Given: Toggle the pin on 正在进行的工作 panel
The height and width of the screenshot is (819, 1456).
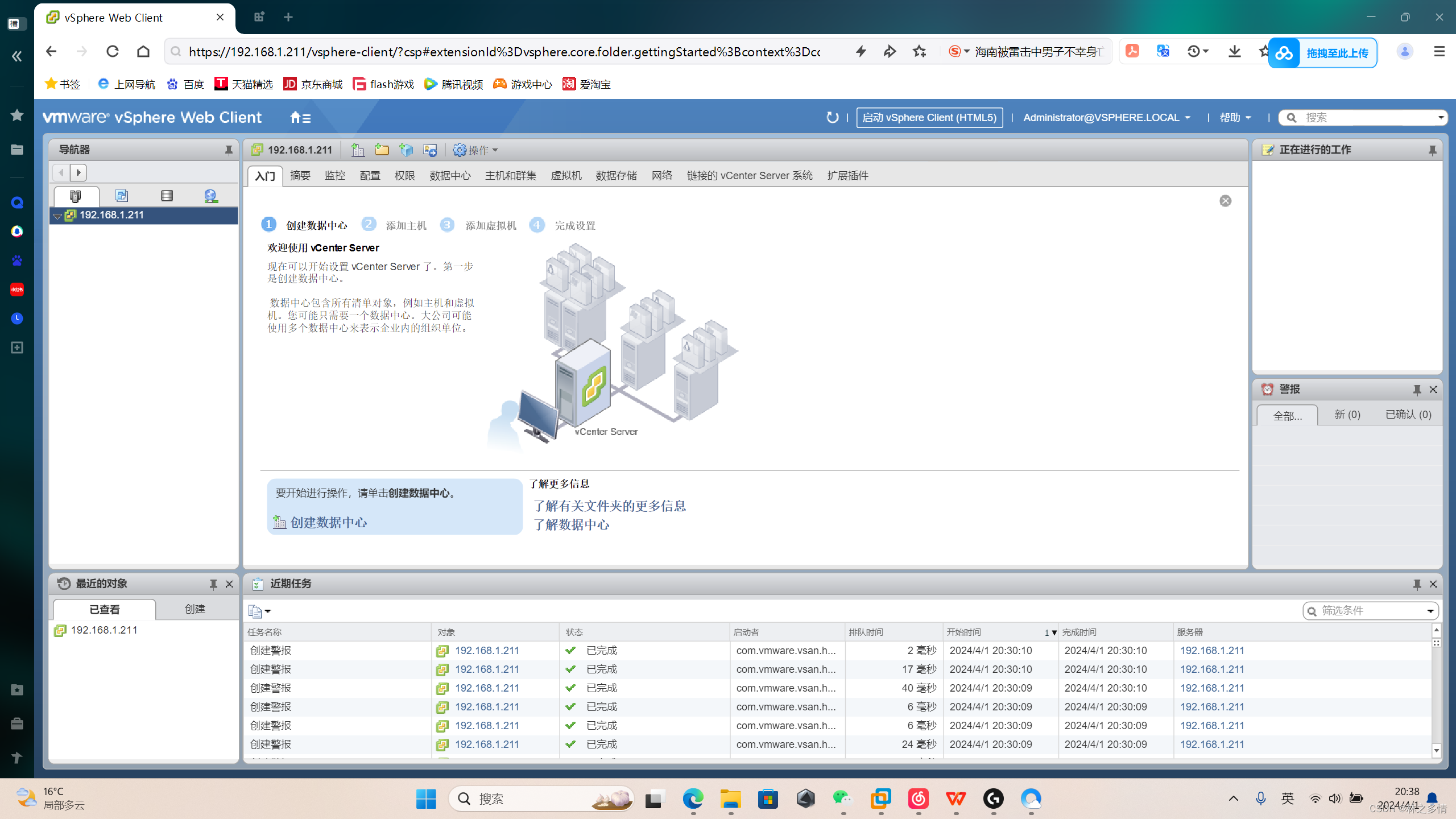Looking at the screenshot, I should [x=1433, y=150].
